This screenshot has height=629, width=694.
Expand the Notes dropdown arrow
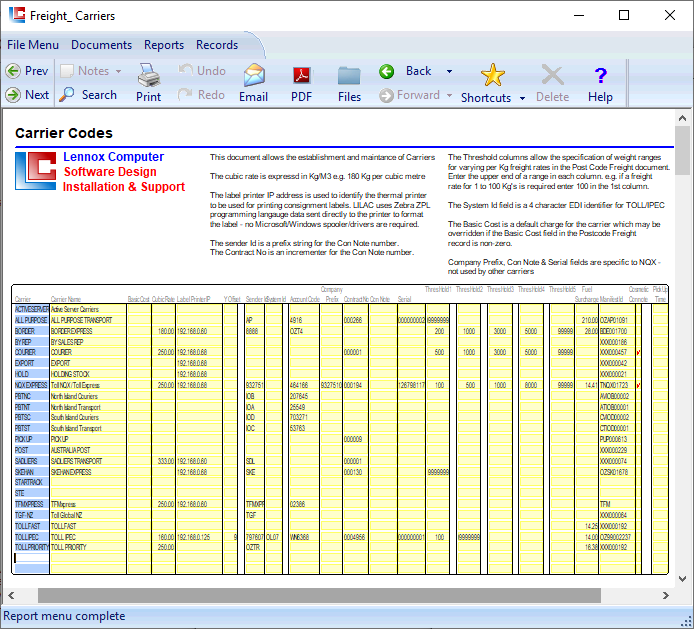(118, 71)
